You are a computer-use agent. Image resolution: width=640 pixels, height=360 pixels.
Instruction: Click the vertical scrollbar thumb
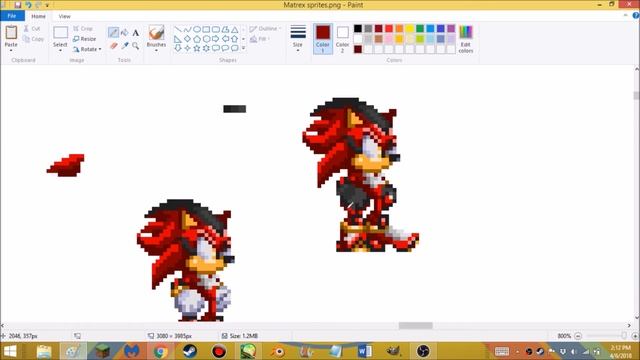(636, 96)
